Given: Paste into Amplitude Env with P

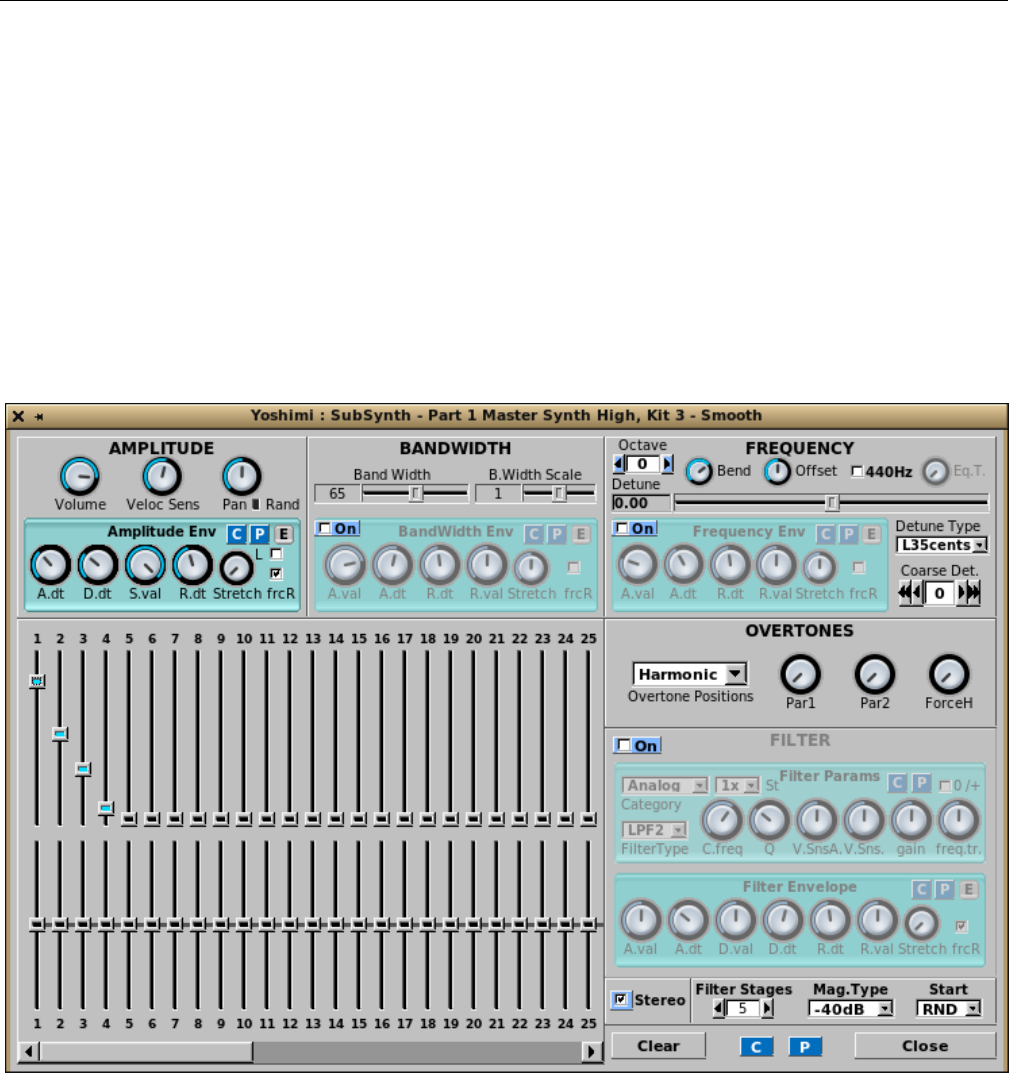Looking at the screenshot, I should coord(259,534).
